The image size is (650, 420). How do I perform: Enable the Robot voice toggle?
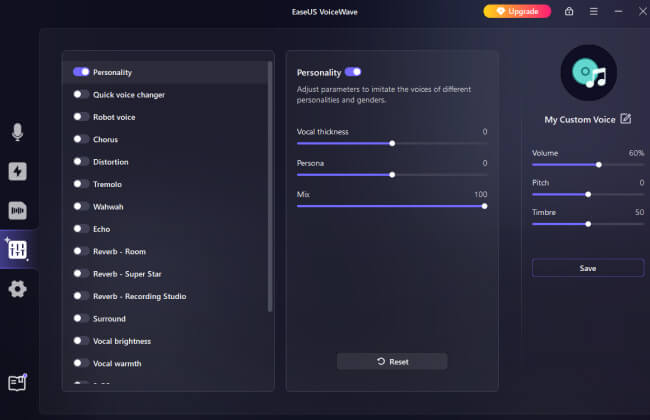pyautogui.click(x=81, y=117)
